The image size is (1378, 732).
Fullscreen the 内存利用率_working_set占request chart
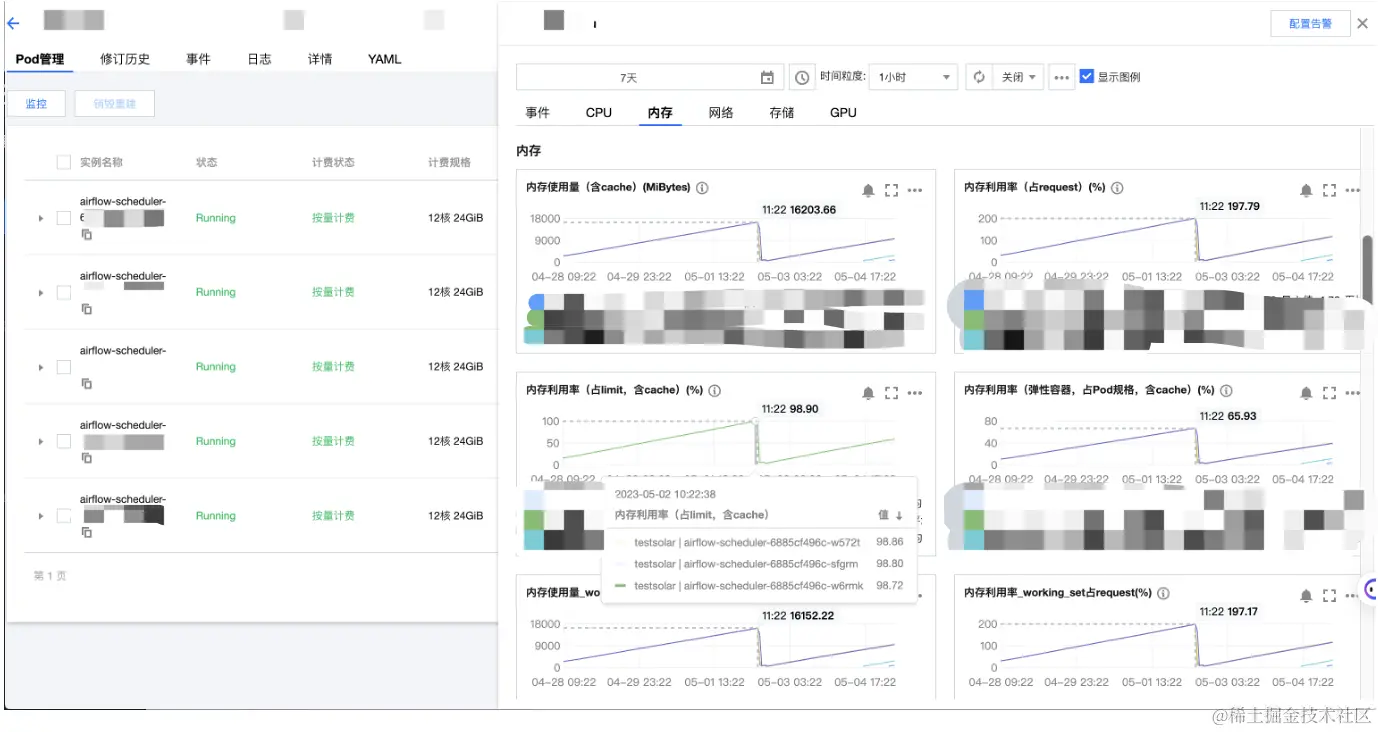pyautogui.click(x=1329, y=596)
